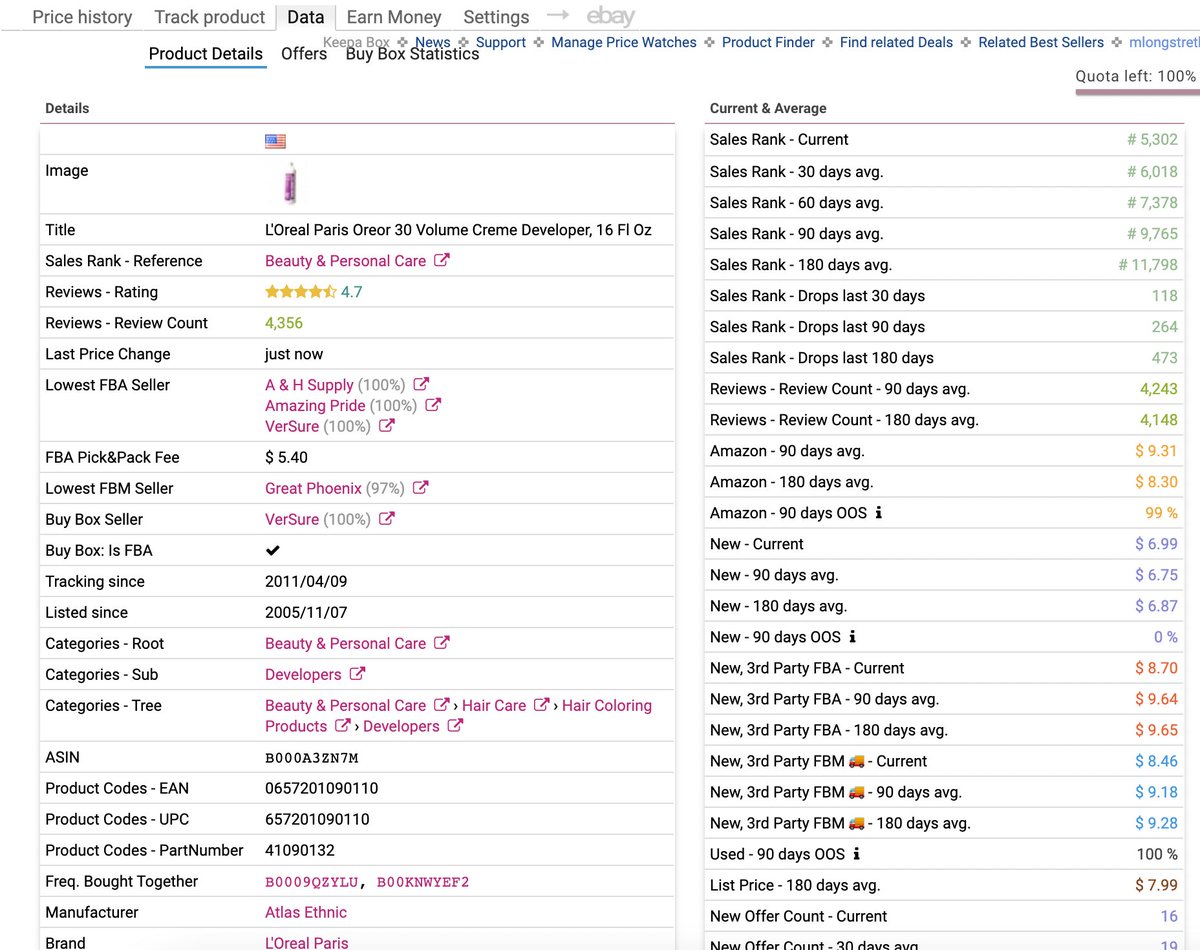Viewport: 1200px width, 950px height.
Task: Open external link icon beside Sales Rank Reference
Action: [442, 260]
